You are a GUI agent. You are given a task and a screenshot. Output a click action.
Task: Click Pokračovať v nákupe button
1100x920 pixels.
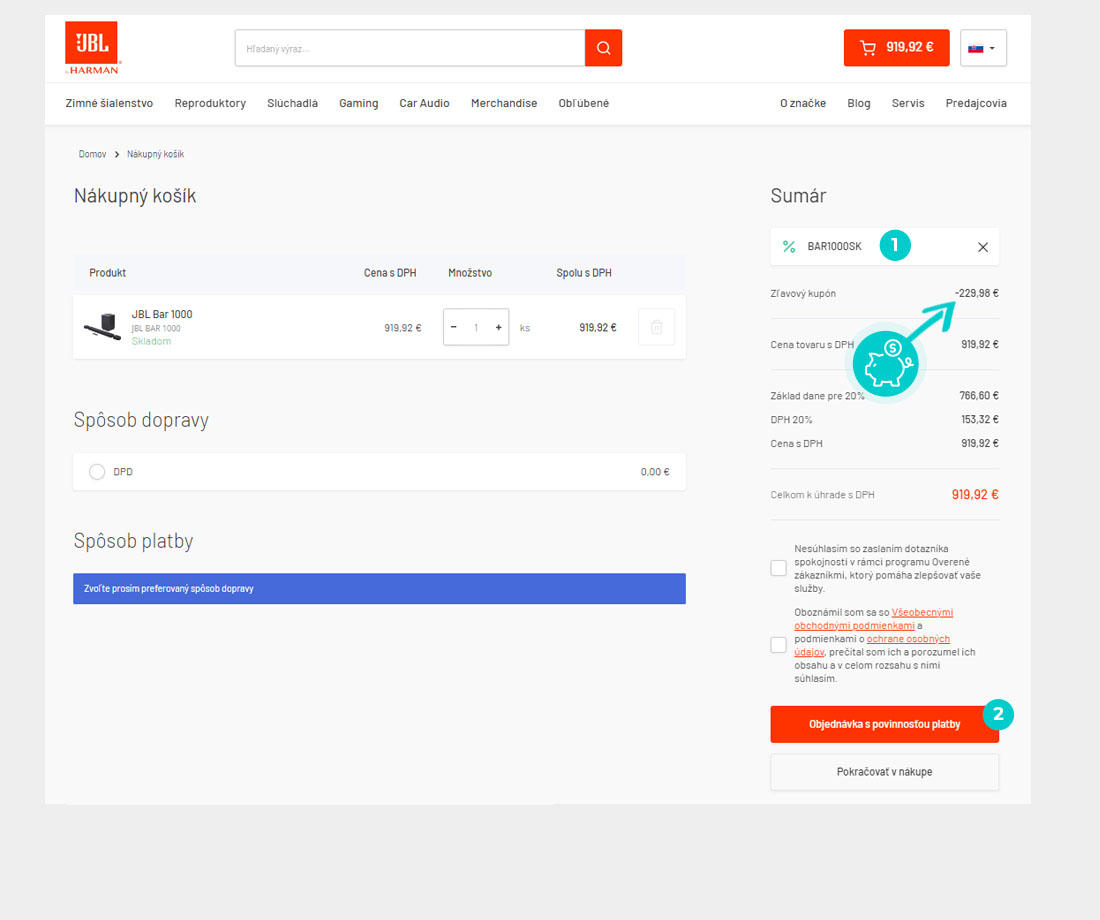885,772
